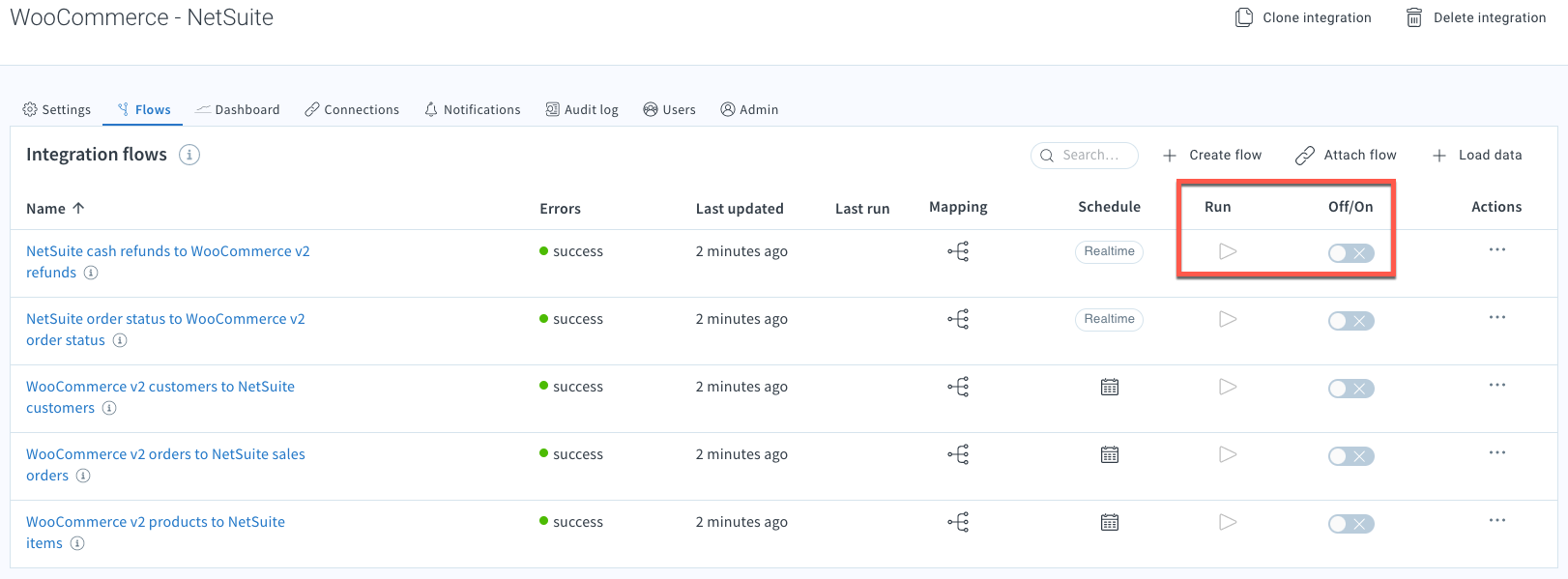The width and height of the screenshot is (1568, 579).
Task: Show info icon for NetSuite order status flow
Action: (120, 340)
